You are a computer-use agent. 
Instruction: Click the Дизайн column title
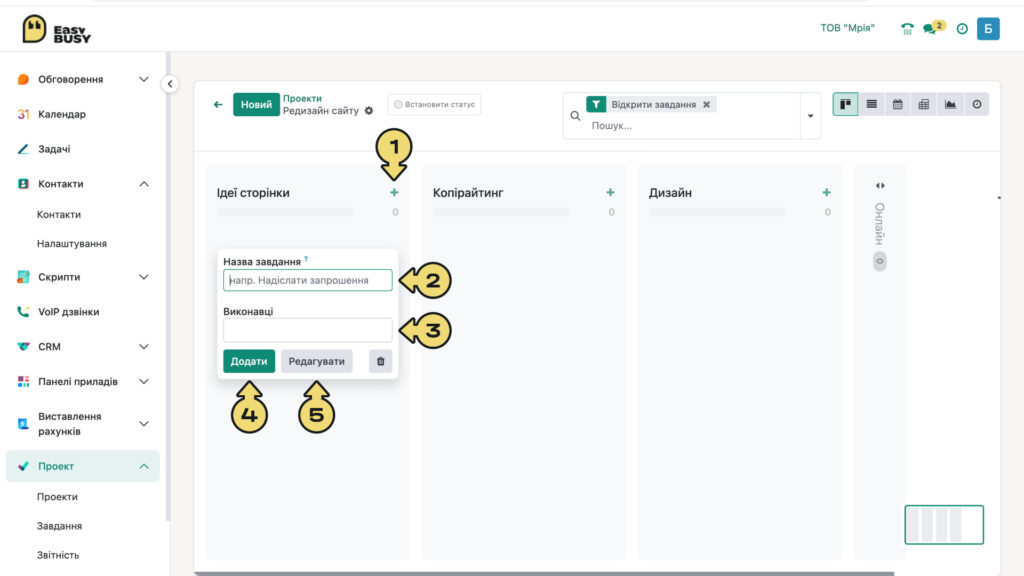(x=670, y=193)
